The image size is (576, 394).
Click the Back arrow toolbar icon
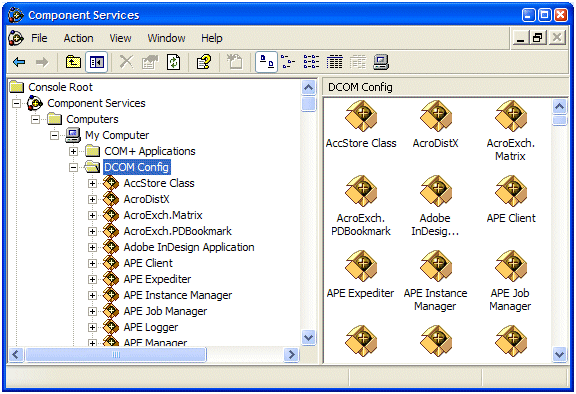19,62
